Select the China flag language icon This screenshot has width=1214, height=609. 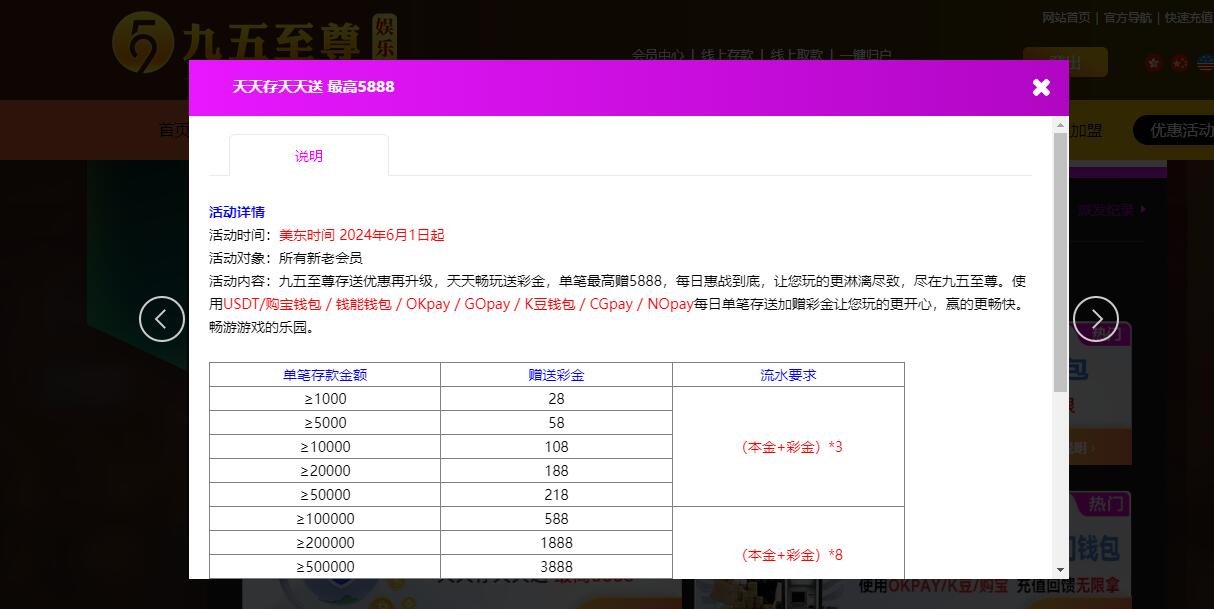coord(1179,62)
